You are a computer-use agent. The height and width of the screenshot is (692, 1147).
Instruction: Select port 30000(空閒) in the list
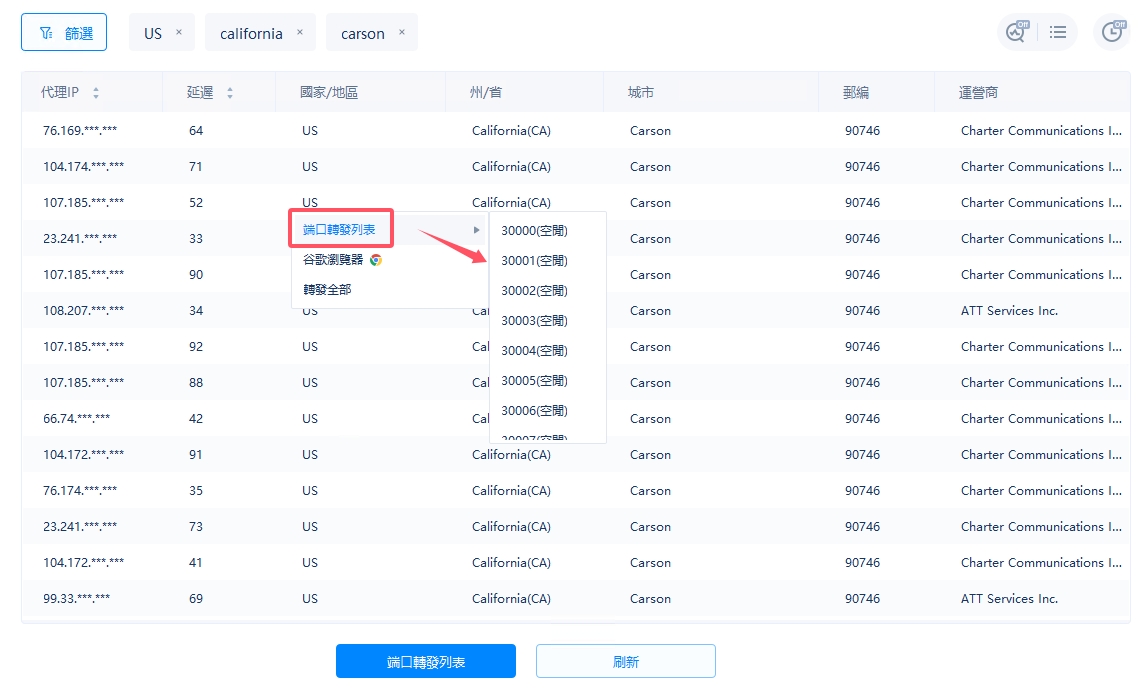[534, 231]
